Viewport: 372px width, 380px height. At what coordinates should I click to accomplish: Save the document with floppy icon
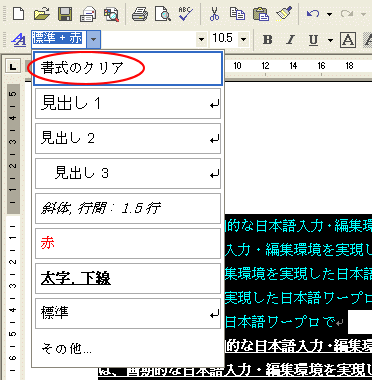(65, 14)
